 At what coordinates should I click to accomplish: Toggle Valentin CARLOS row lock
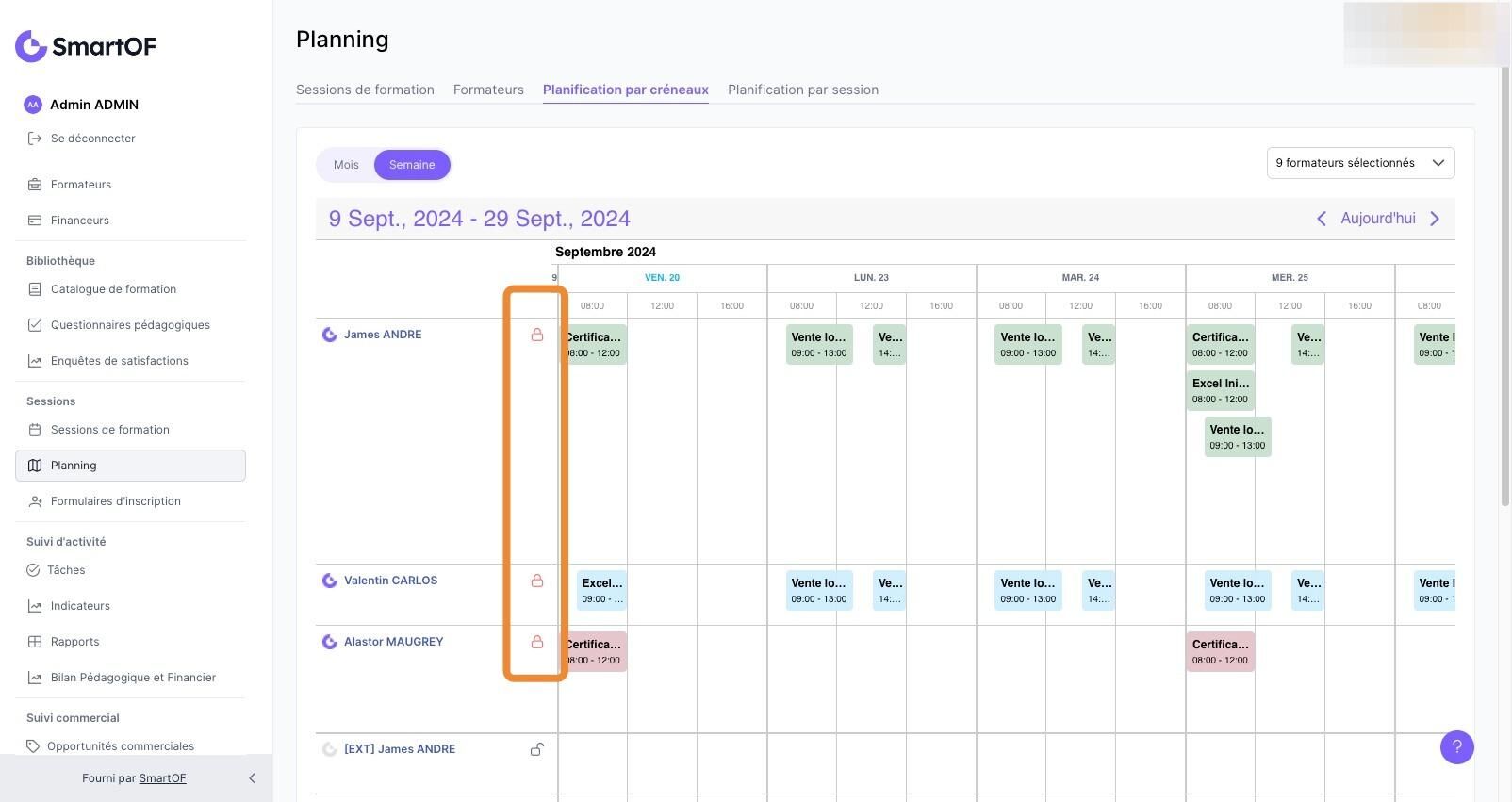537,581
